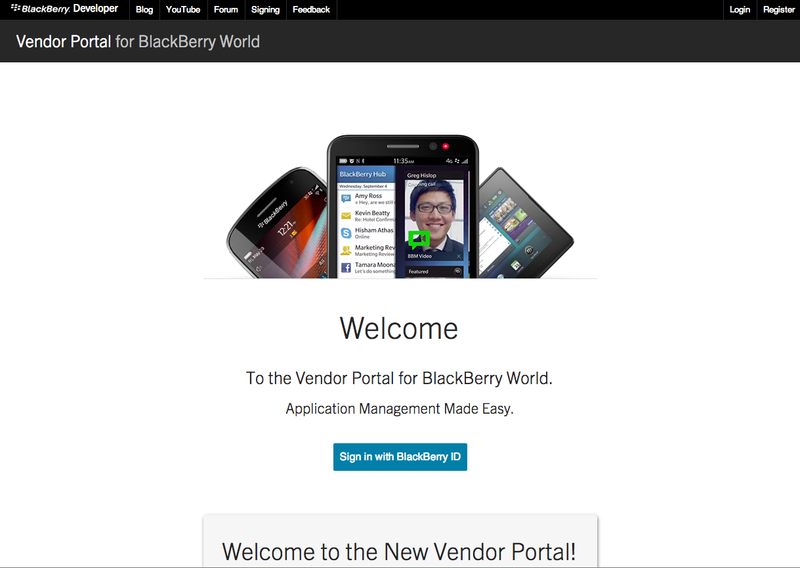Go to the Forum page
Screen dimensions: 800x568
point(226,10)
